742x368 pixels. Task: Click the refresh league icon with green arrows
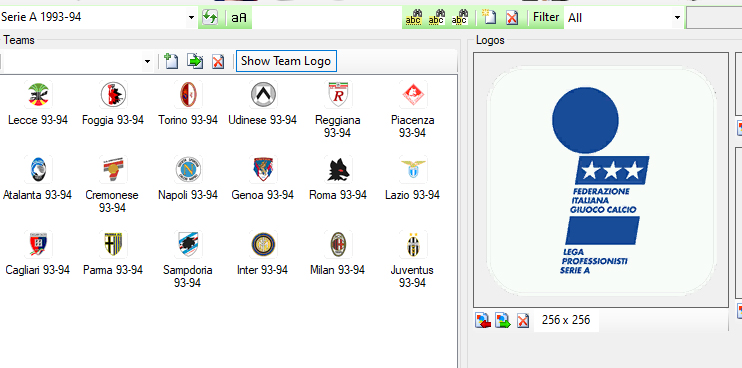210,18
